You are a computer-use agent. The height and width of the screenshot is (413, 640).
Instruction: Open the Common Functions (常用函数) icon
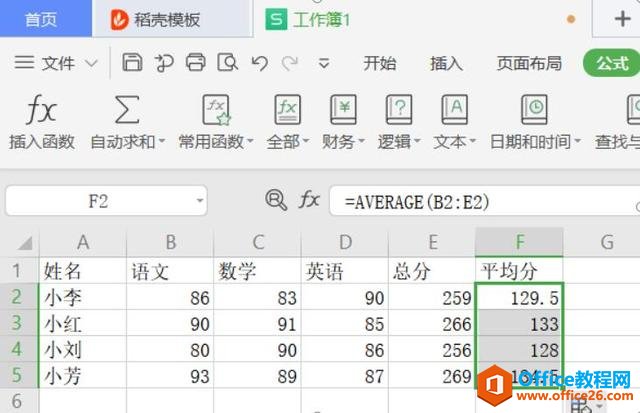click(x=216, y=110)
